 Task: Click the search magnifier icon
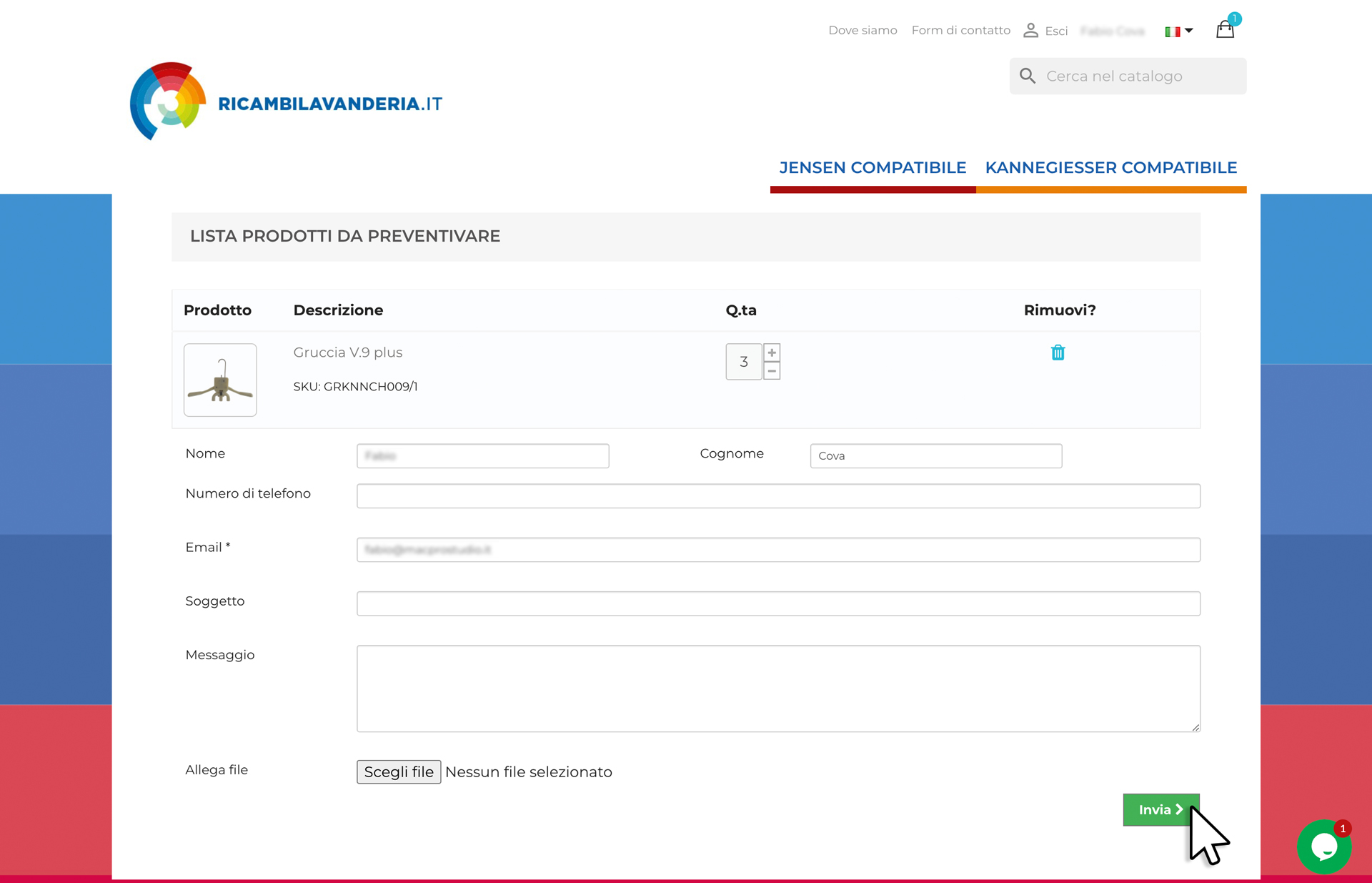pyautogui.click(x=1028, y=76)
